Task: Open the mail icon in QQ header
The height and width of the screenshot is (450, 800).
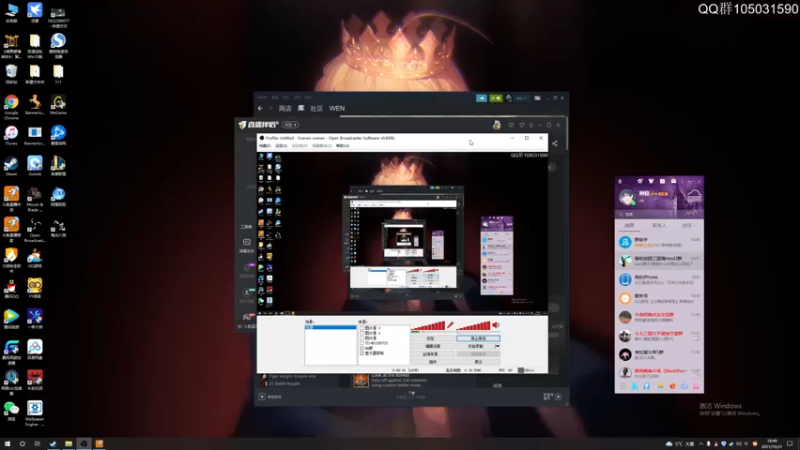Action: [673, 181]
